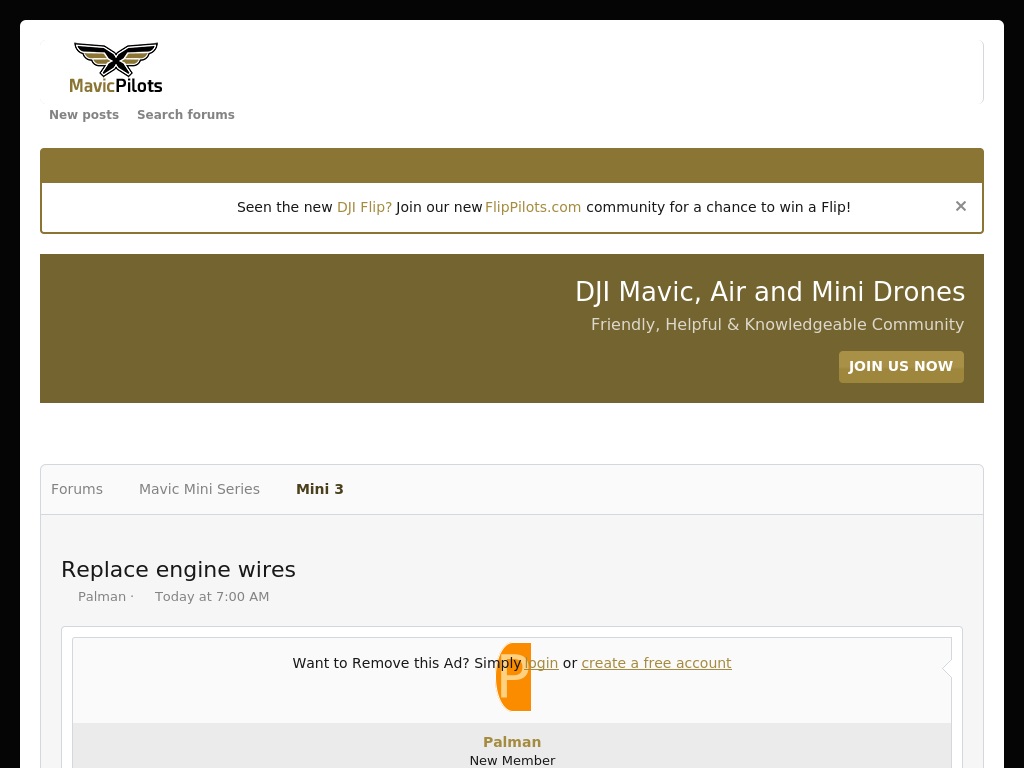The image size is (1024, 768).
Task: Dismiss the DJI Flip notice banner
Action: coord(960,206)
